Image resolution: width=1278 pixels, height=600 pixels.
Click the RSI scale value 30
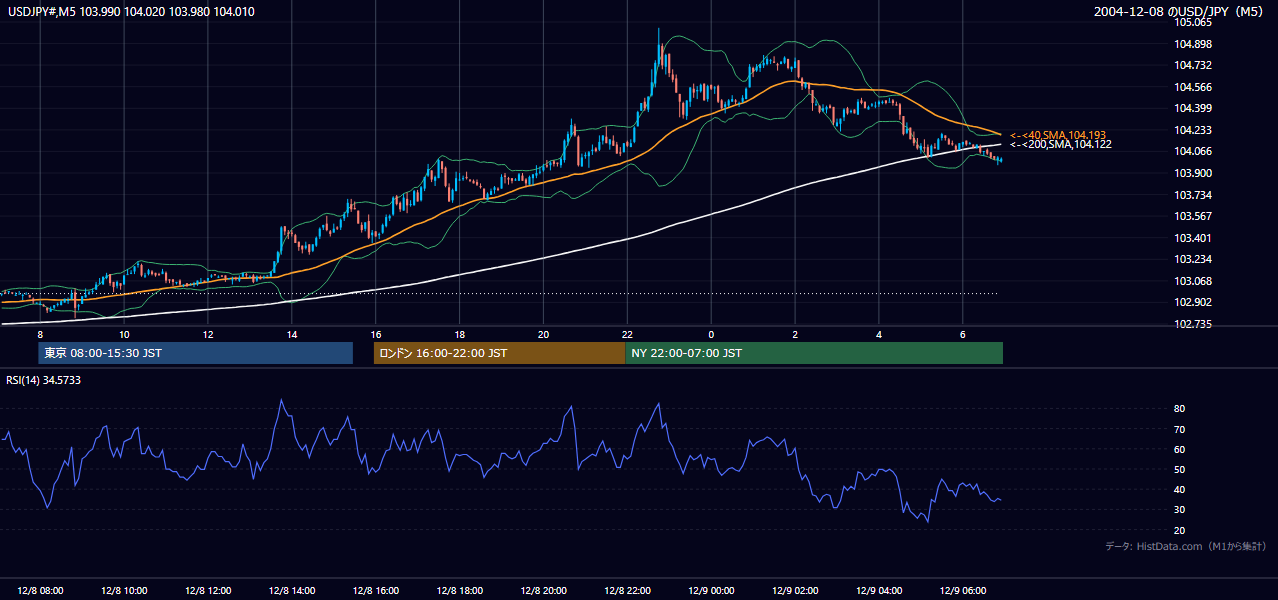click(1180, 510)
